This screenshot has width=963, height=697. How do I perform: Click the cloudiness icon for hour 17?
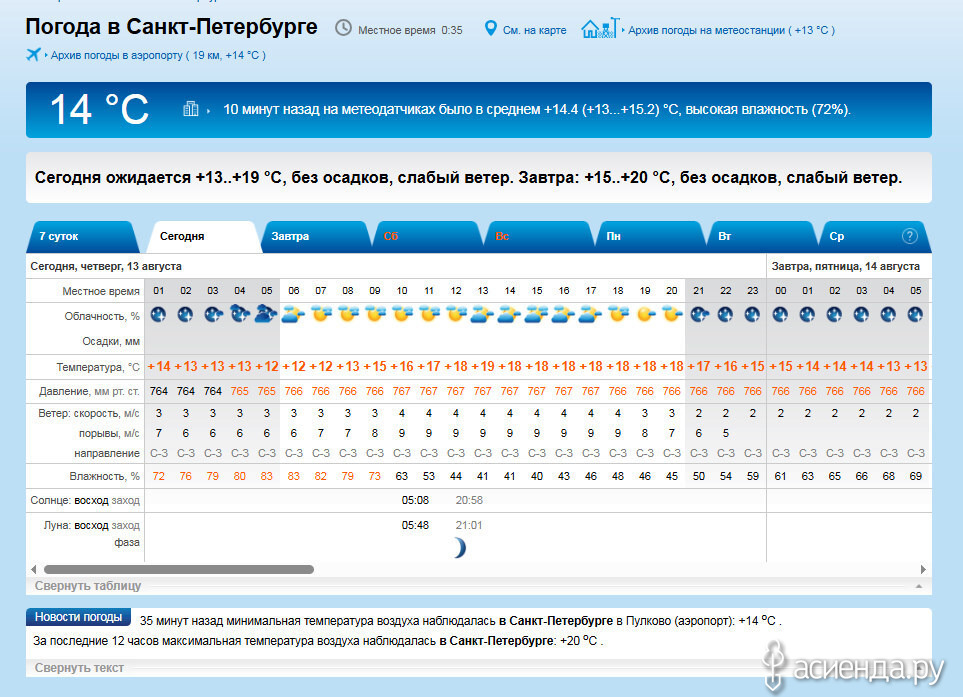coord(591,314)
